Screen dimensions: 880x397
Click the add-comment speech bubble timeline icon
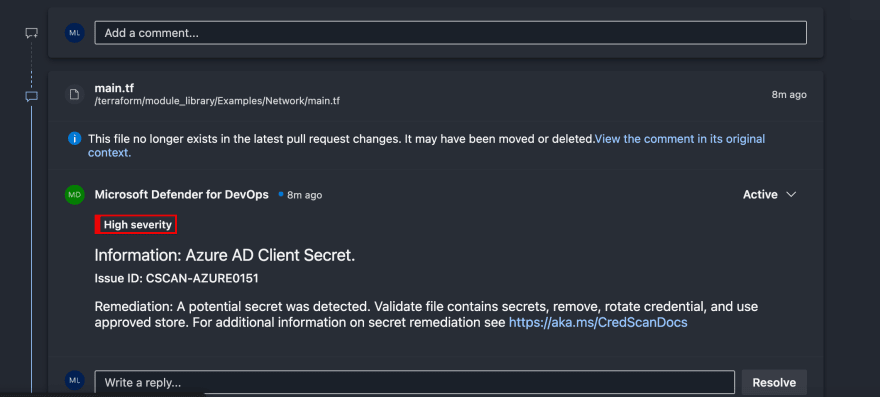pos(31,33)
